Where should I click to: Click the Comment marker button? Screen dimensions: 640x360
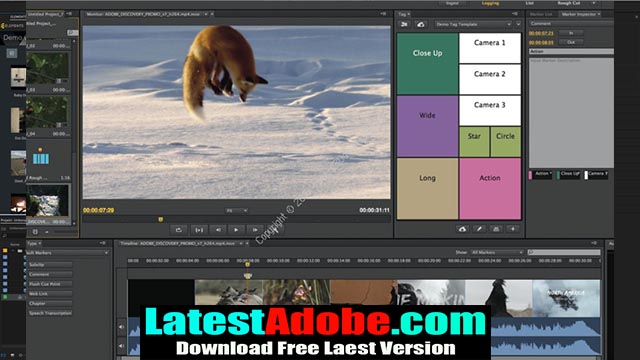point(50,275)
